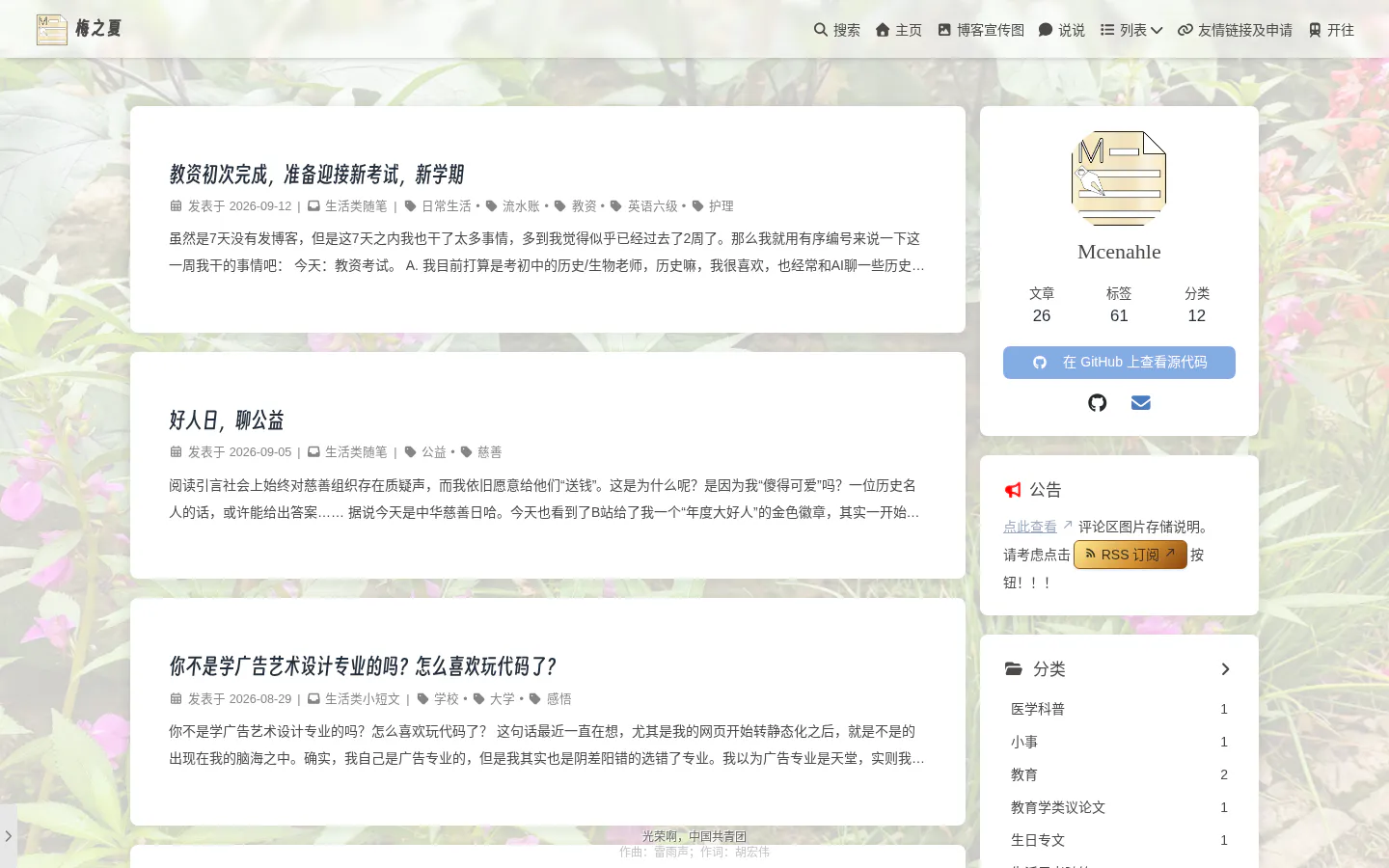Open 友情链接及申请 page
This screenshot has width=1389, height=868.
tap(1235, 30)
